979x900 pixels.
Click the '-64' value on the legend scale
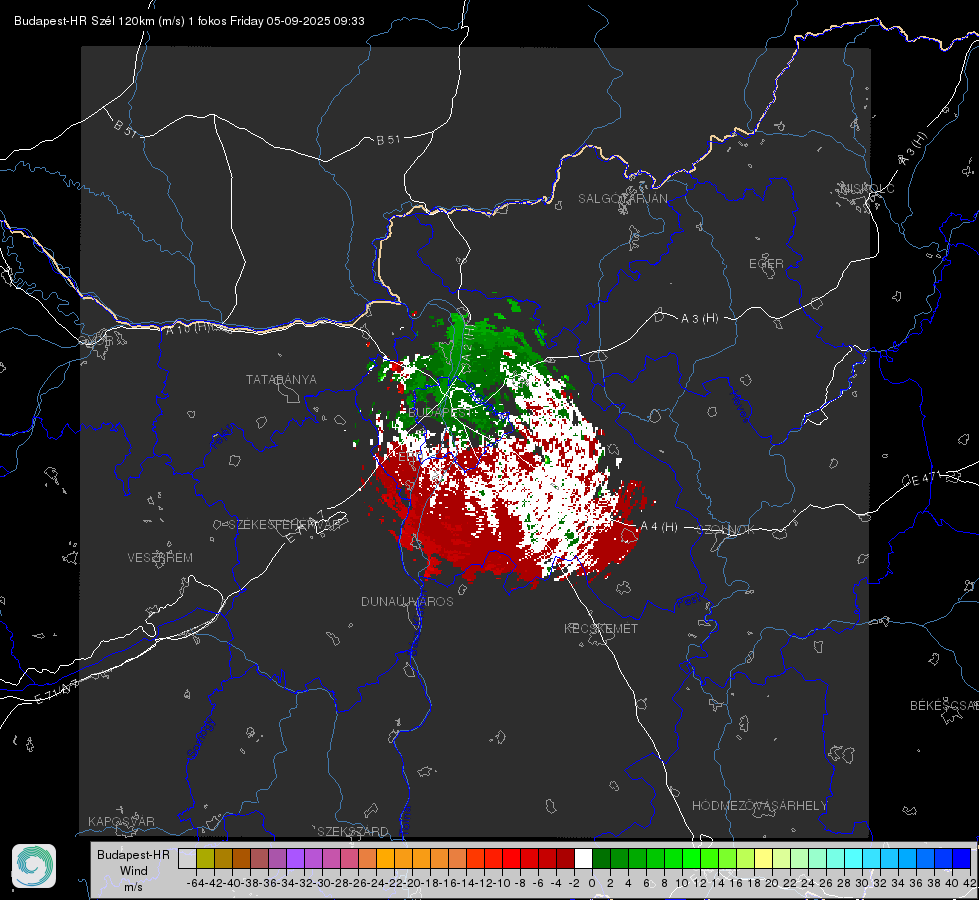[196, 883]
